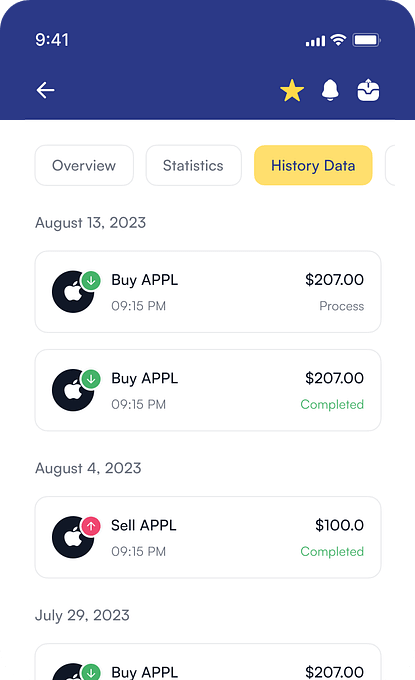Image resolution: width=415 pixels, height=680 pixels.
Task: Tap the back arrow icon
Action: (x=45, y=90)
